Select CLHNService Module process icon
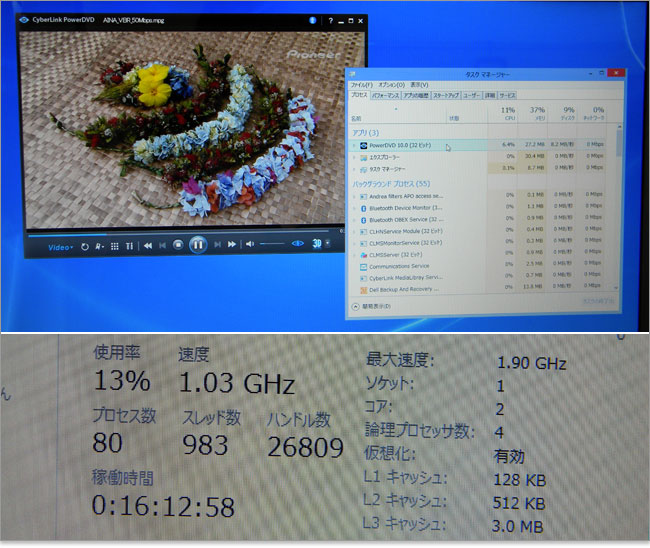The width and height of the screenshot is (650, 548). [x=364, y=232]
